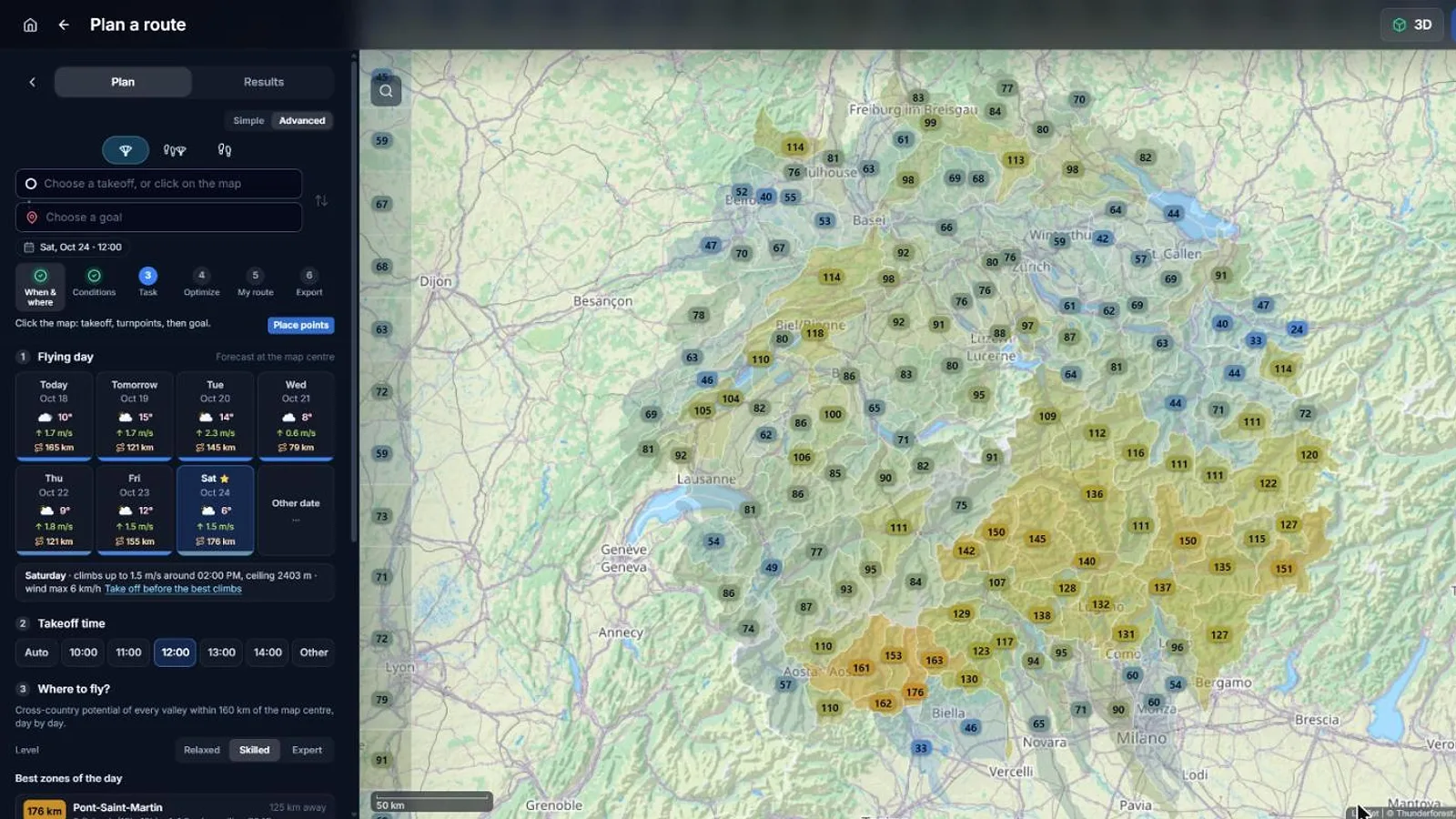
Task: Select the hike-and-fly mode icon
Action: (x=175, y=150)
